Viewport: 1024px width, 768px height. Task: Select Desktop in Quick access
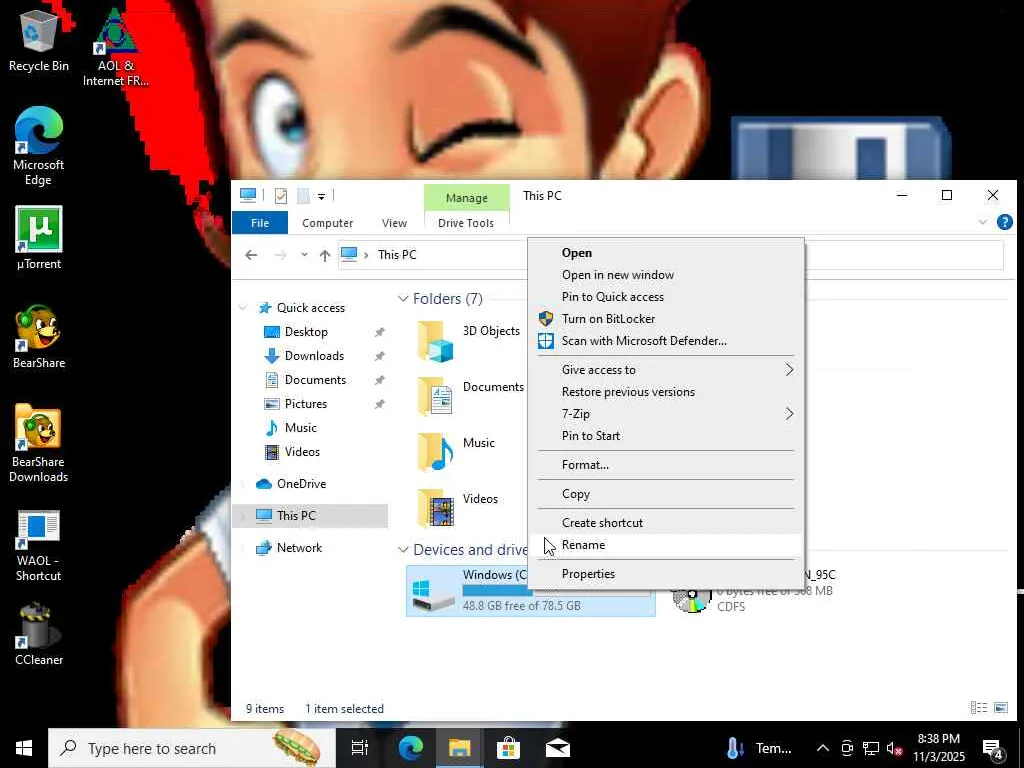click(306, 332)
